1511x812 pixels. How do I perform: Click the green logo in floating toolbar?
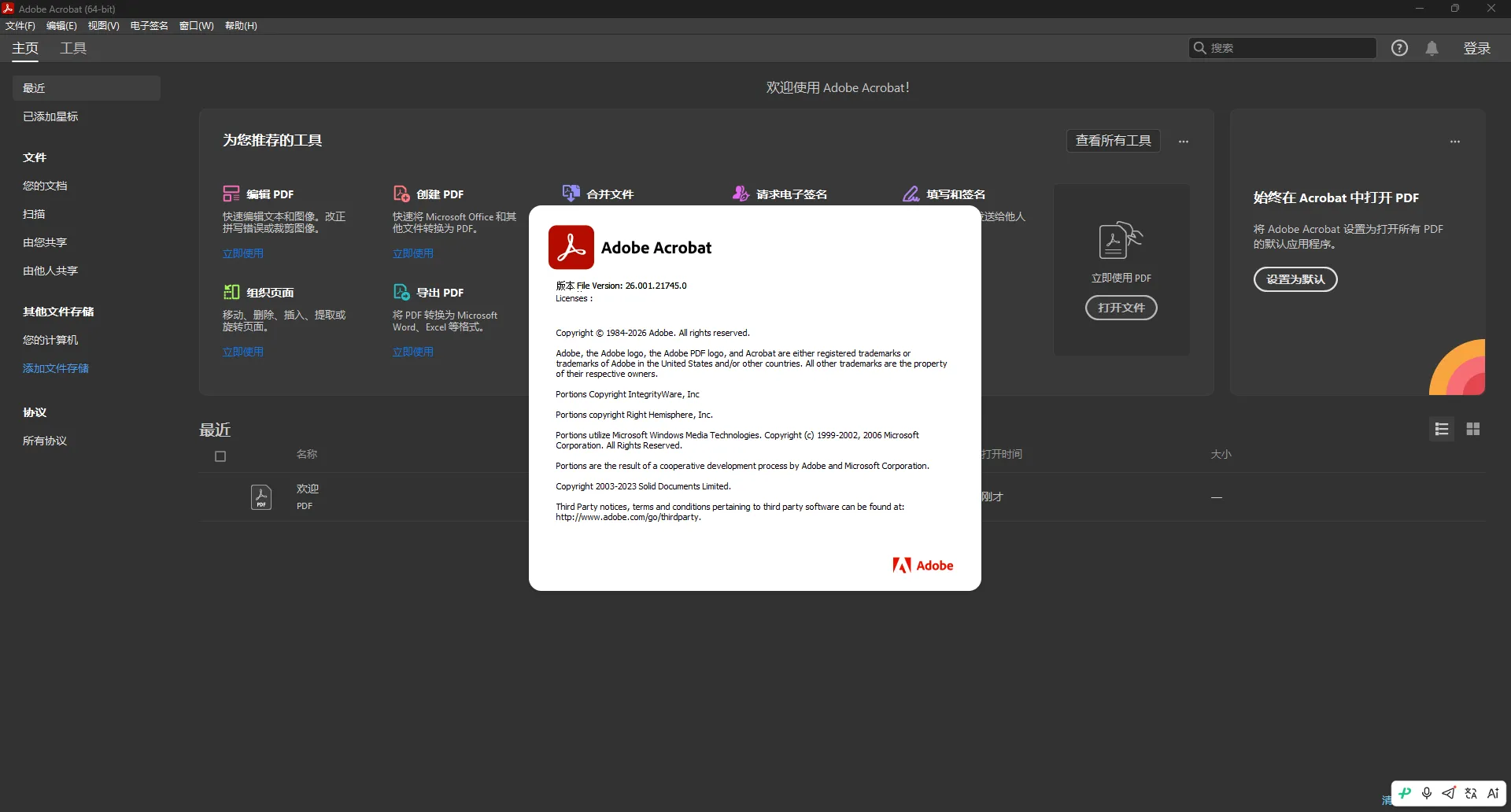(1405, 793)
